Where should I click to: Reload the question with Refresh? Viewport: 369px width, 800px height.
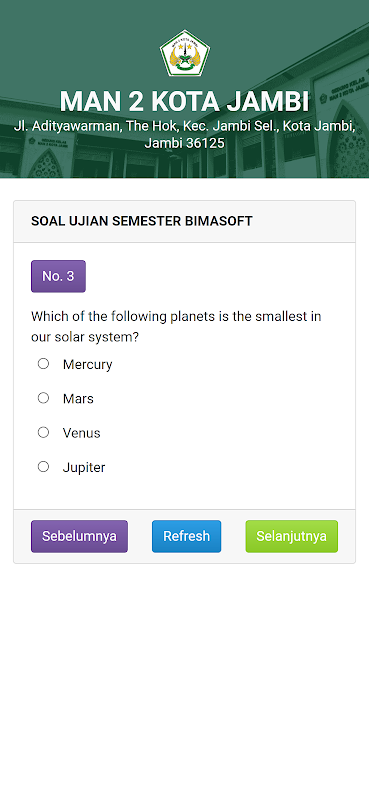coord(186,536)
